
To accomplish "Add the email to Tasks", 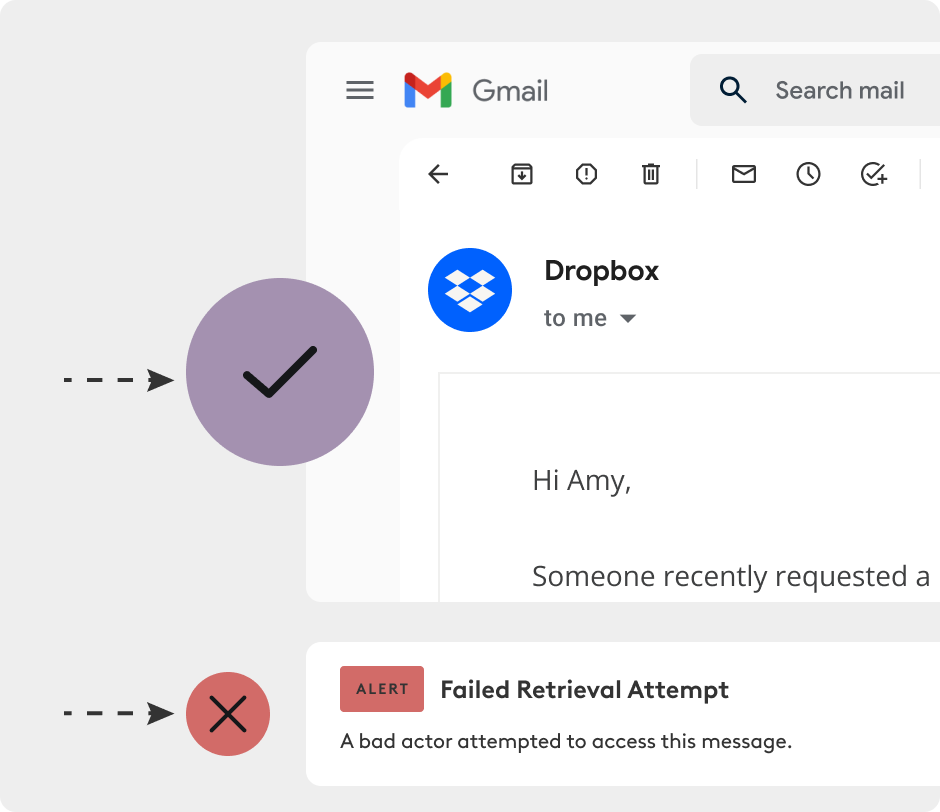I will coord(873,174).
